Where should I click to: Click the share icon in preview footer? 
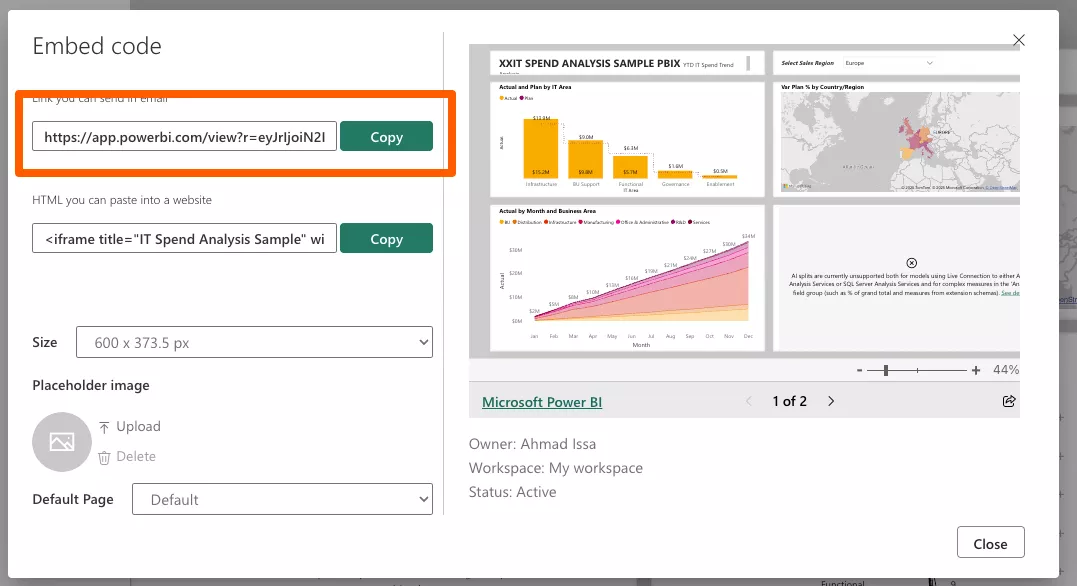click(x=1008, y=401)
